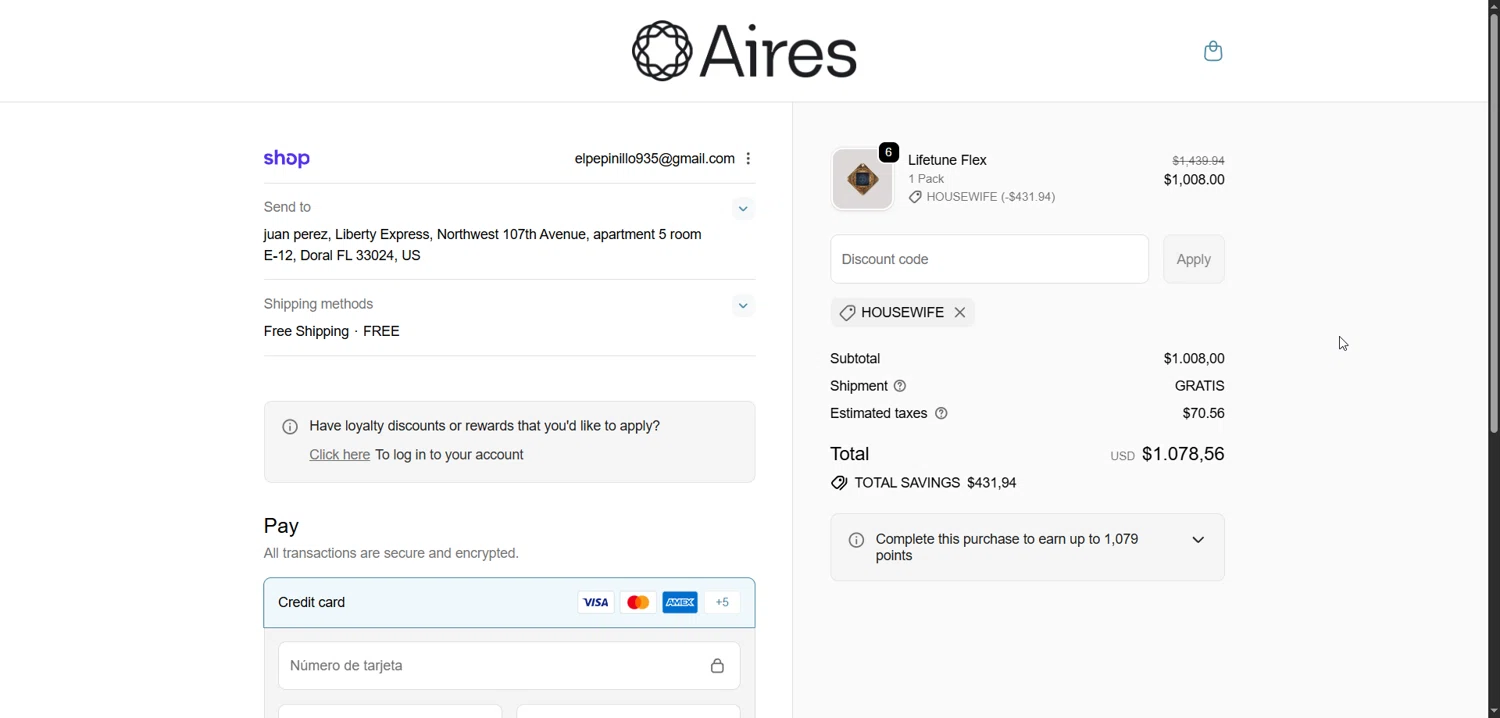Click the Aires logo in header
The width and height of the screenshot is (1500, 718).
[745, 51]
